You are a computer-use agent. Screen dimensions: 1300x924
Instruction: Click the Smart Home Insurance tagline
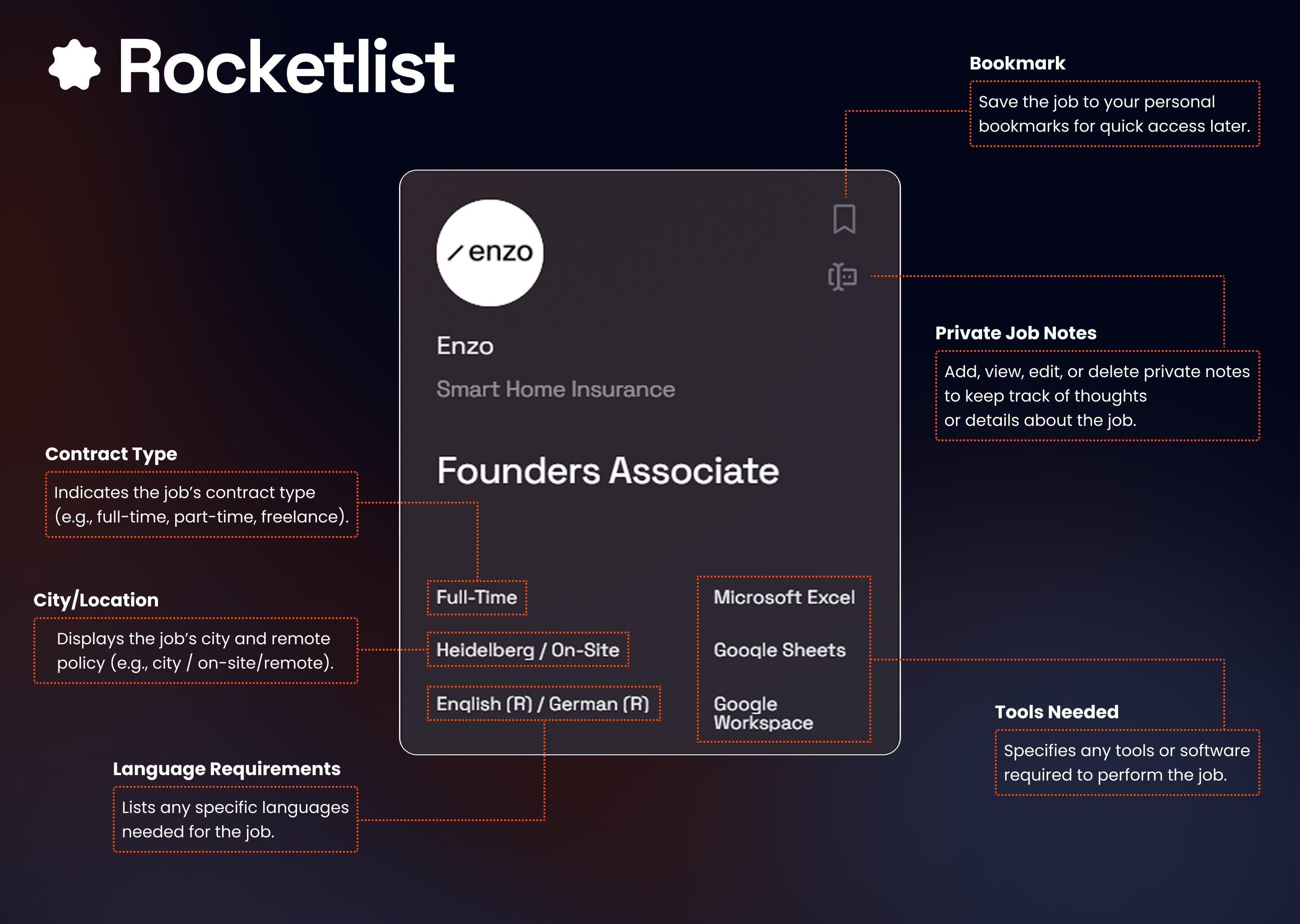(556, 389)
